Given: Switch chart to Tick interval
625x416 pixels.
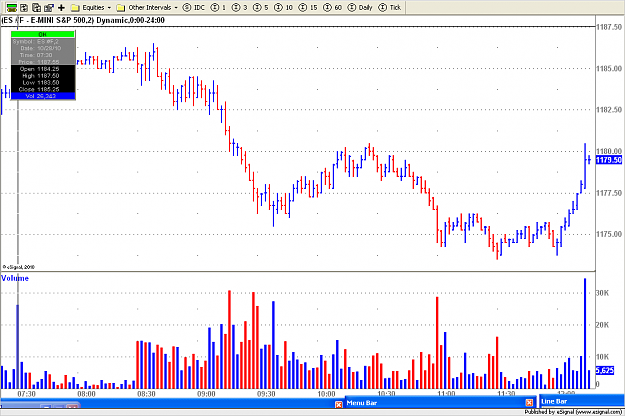Looking at the screenshot, I should click(x=390, y=7).
